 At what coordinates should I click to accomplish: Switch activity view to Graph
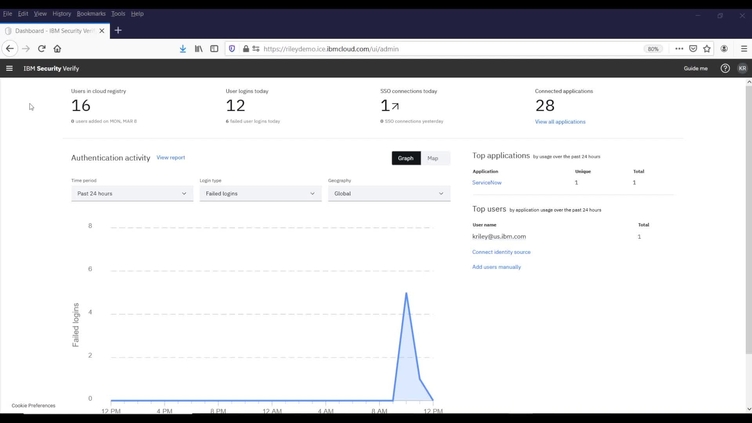pos(405,158)
